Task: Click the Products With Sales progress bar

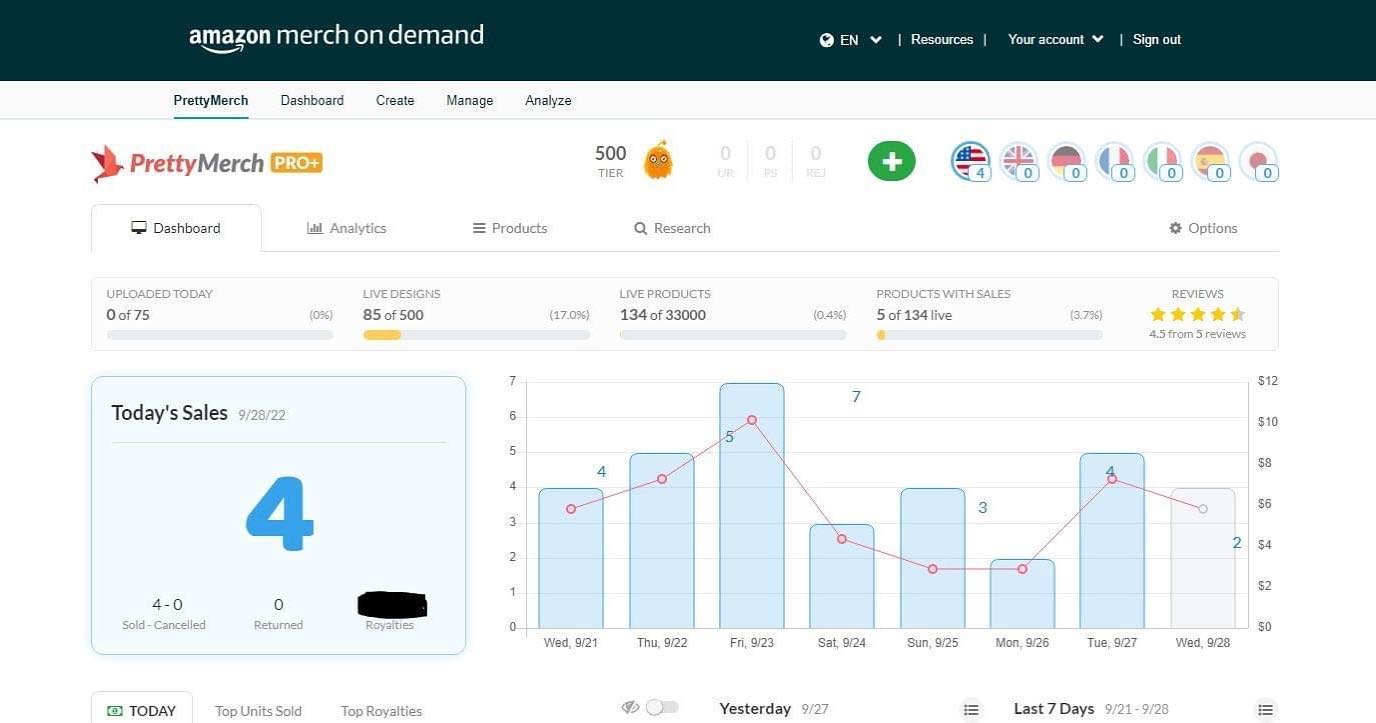Action: 990,335
